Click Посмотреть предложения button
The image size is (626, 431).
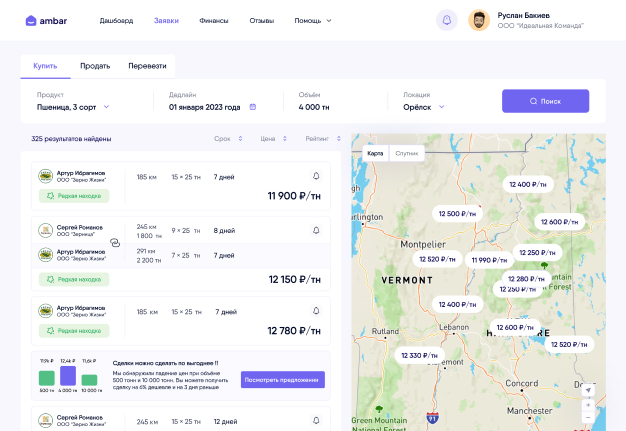pyautogui.click(x=282, y=379)
